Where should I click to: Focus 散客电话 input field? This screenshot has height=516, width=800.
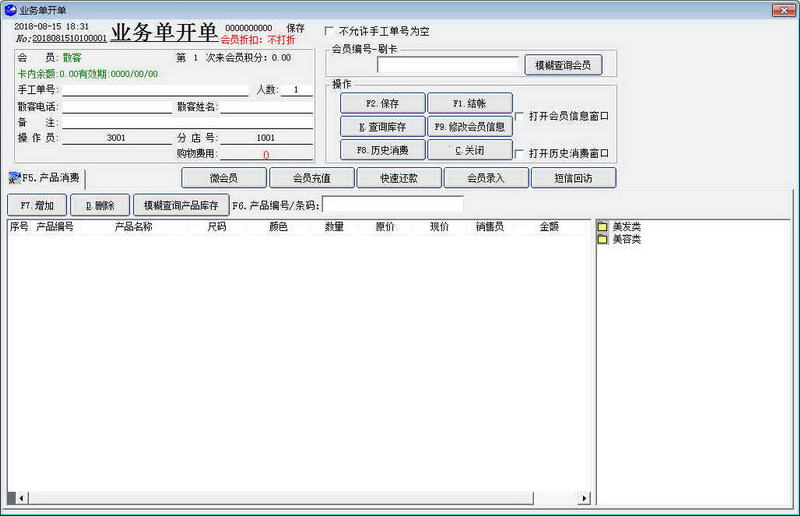click(117, 107)
